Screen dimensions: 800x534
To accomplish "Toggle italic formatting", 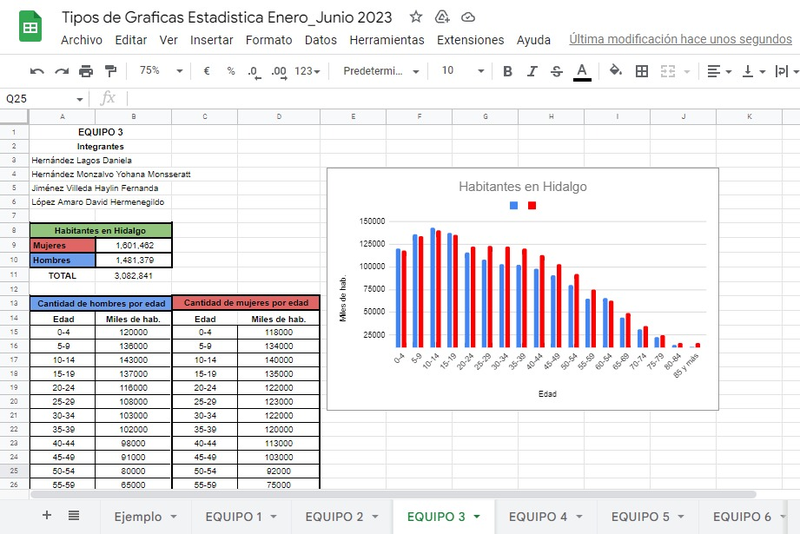I will 532,71.
